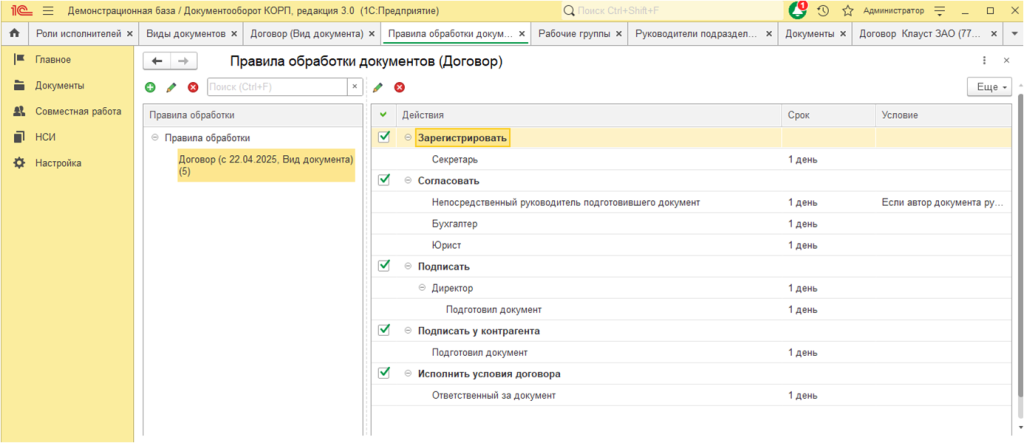Open the Документы section in sidebar
Screen dimensions: 1024x443
click(59, 85)
